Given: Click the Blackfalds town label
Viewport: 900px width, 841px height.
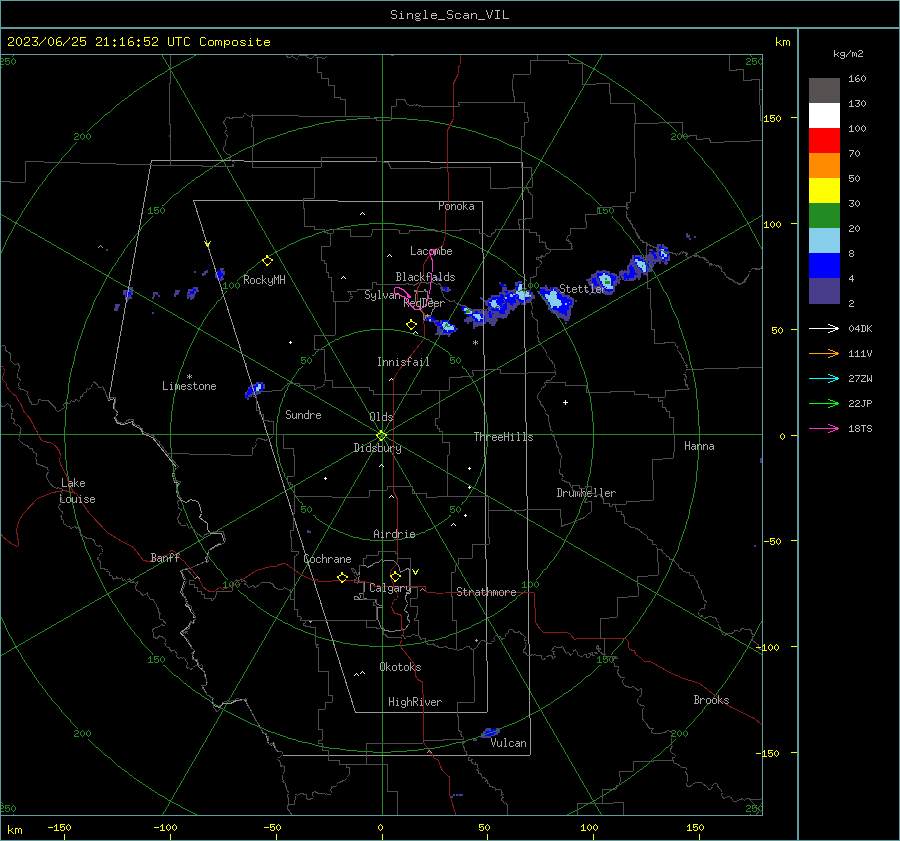Looking at the screenshot, I should click(425, 277).
